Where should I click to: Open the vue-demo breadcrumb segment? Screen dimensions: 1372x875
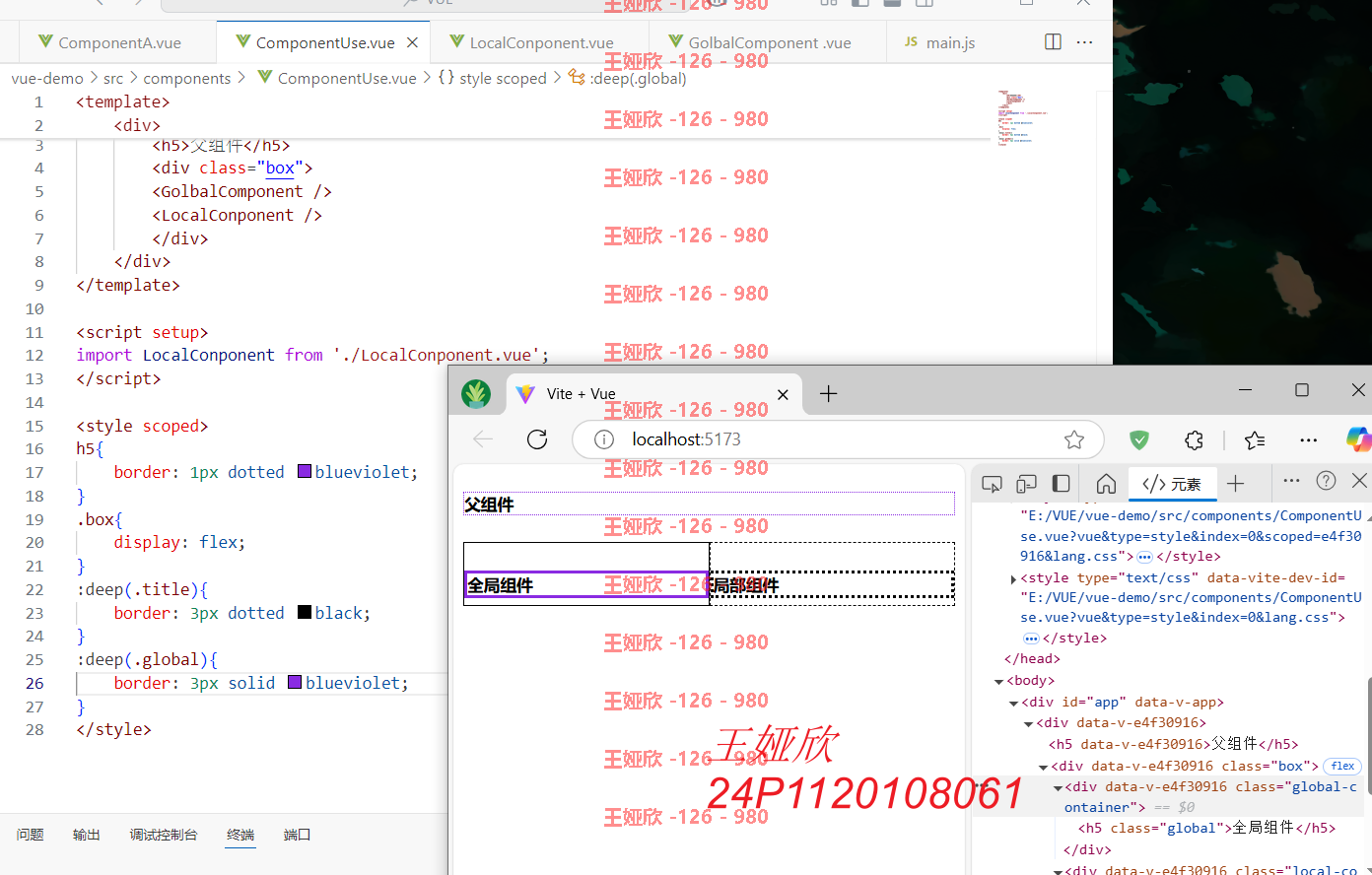47,78
